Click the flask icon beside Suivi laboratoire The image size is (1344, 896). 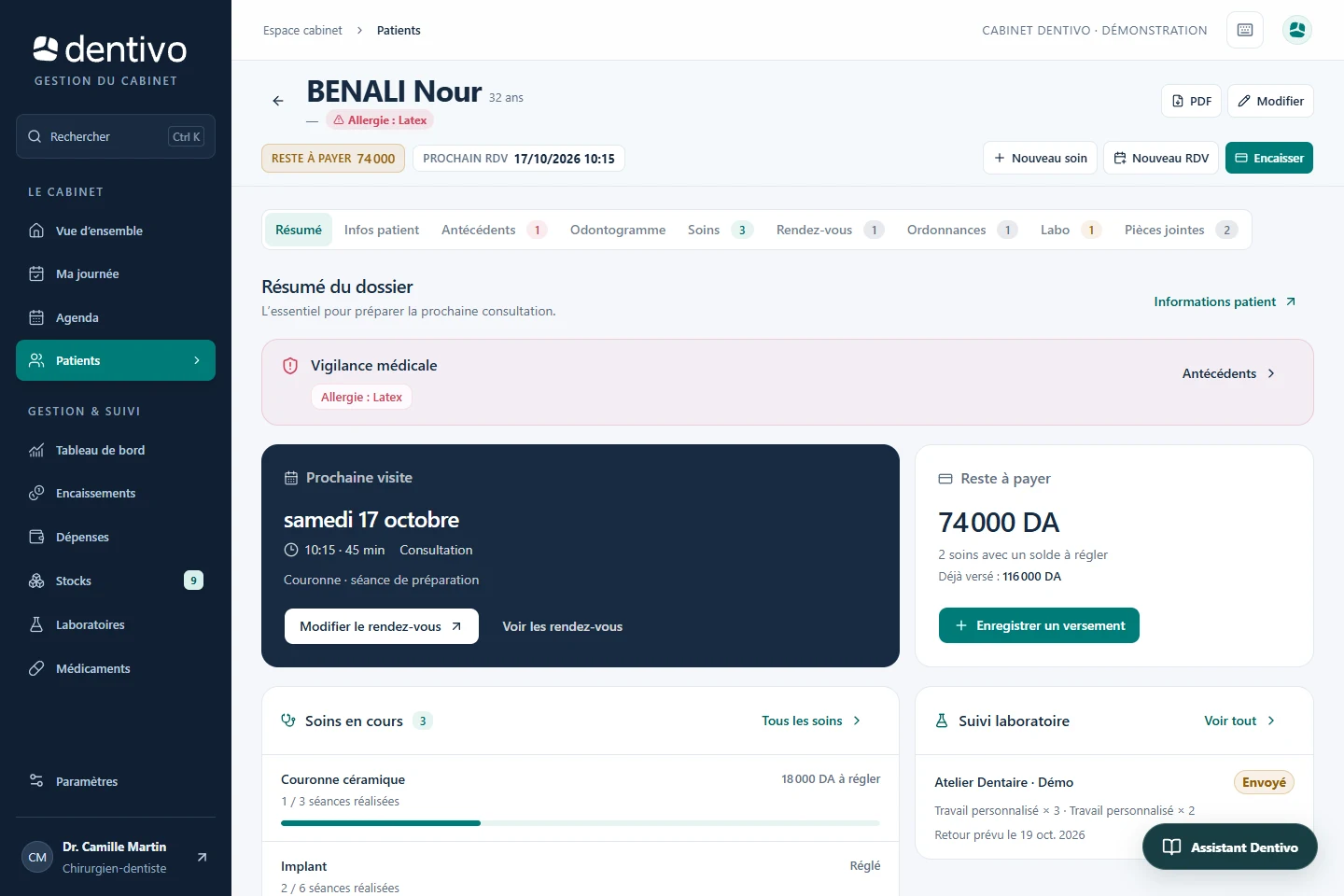tap(942, 721)
